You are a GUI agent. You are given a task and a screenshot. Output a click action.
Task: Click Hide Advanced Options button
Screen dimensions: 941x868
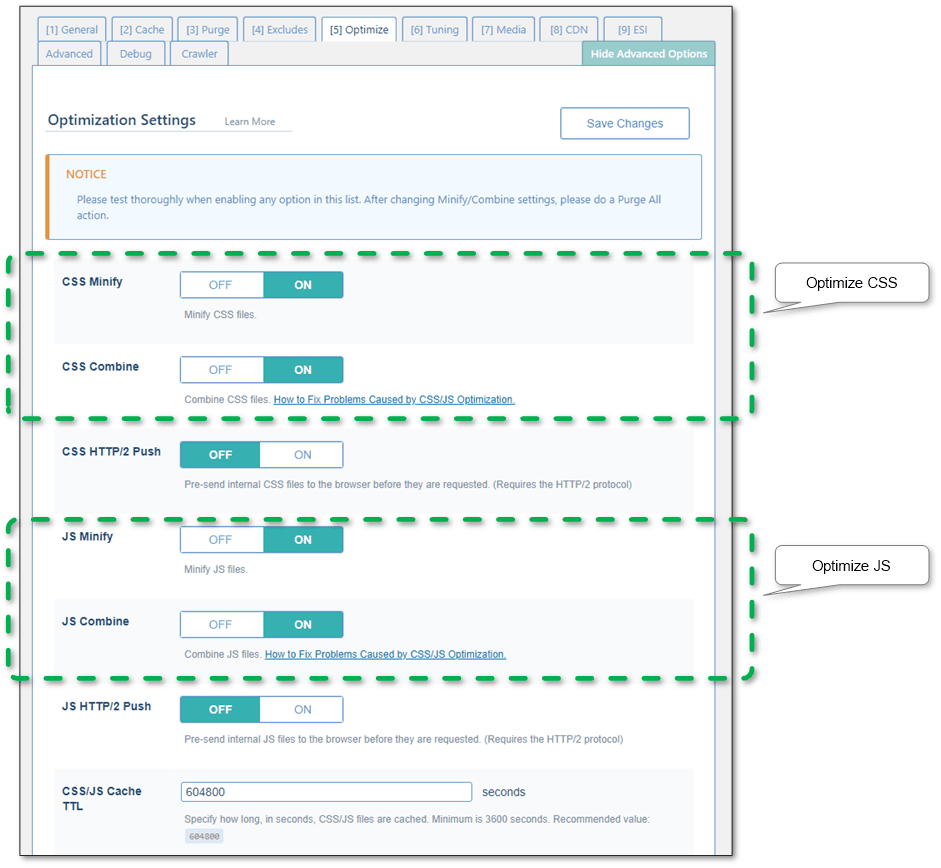pyautogui.click(x=648, y=54)
